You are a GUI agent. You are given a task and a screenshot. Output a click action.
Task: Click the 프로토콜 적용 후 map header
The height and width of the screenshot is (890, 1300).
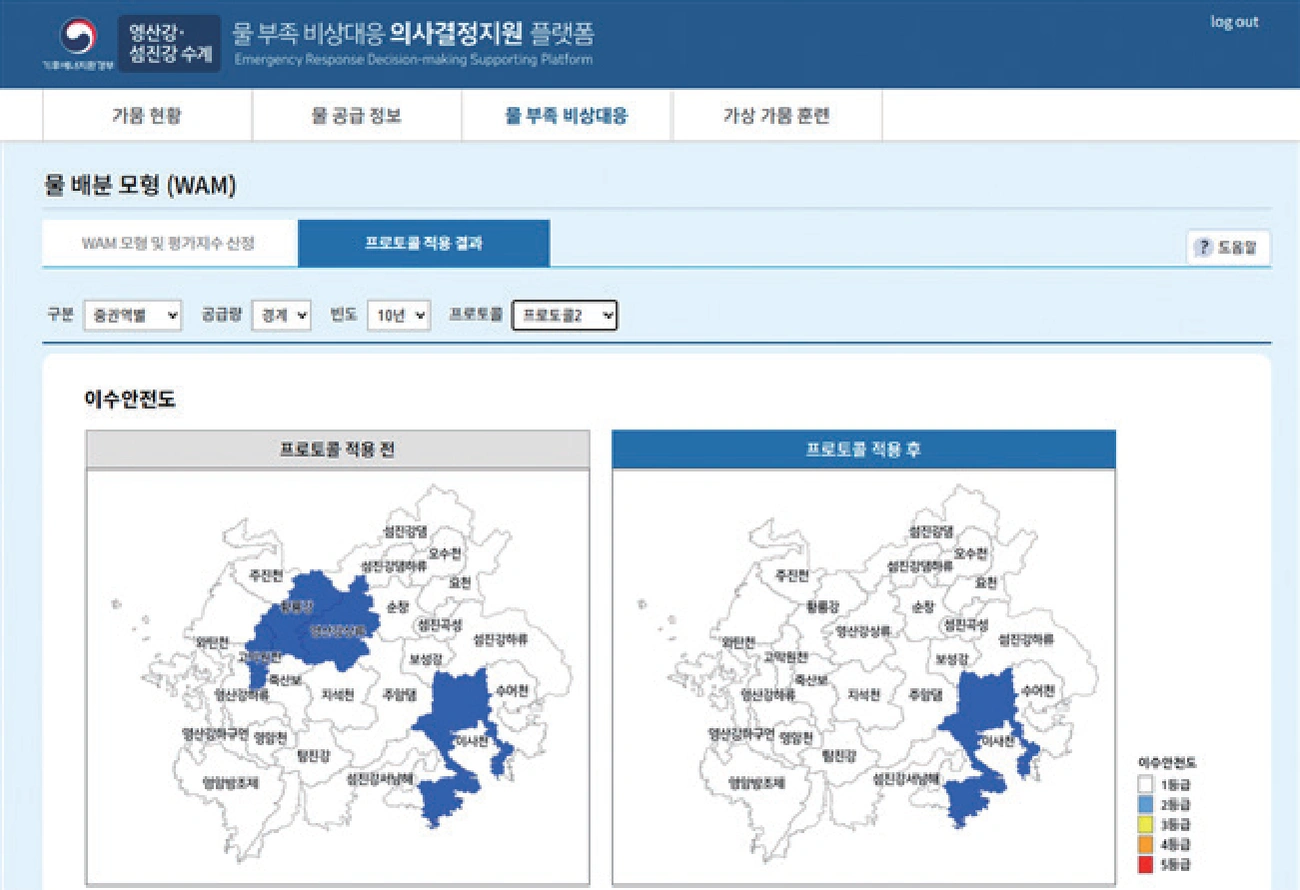pos(864,450)
